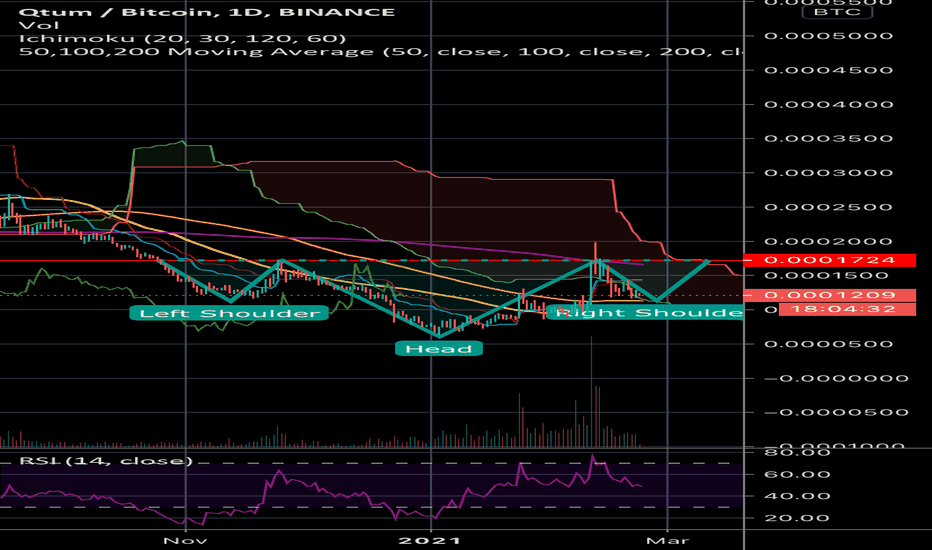The height and width of the screenshot is (550, 932).
Task: Select the Head annotation label
Action: [439, 349]
